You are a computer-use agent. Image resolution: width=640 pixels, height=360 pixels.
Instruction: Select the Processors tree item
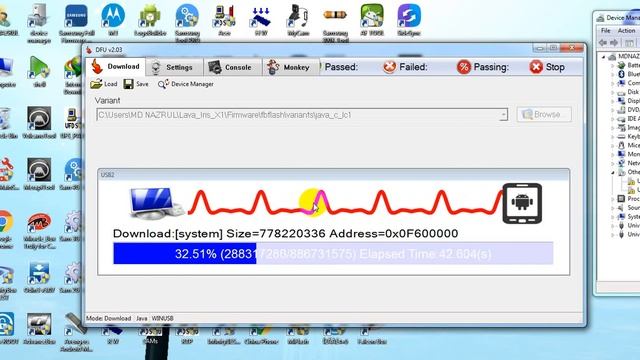(x=629, y=199)
